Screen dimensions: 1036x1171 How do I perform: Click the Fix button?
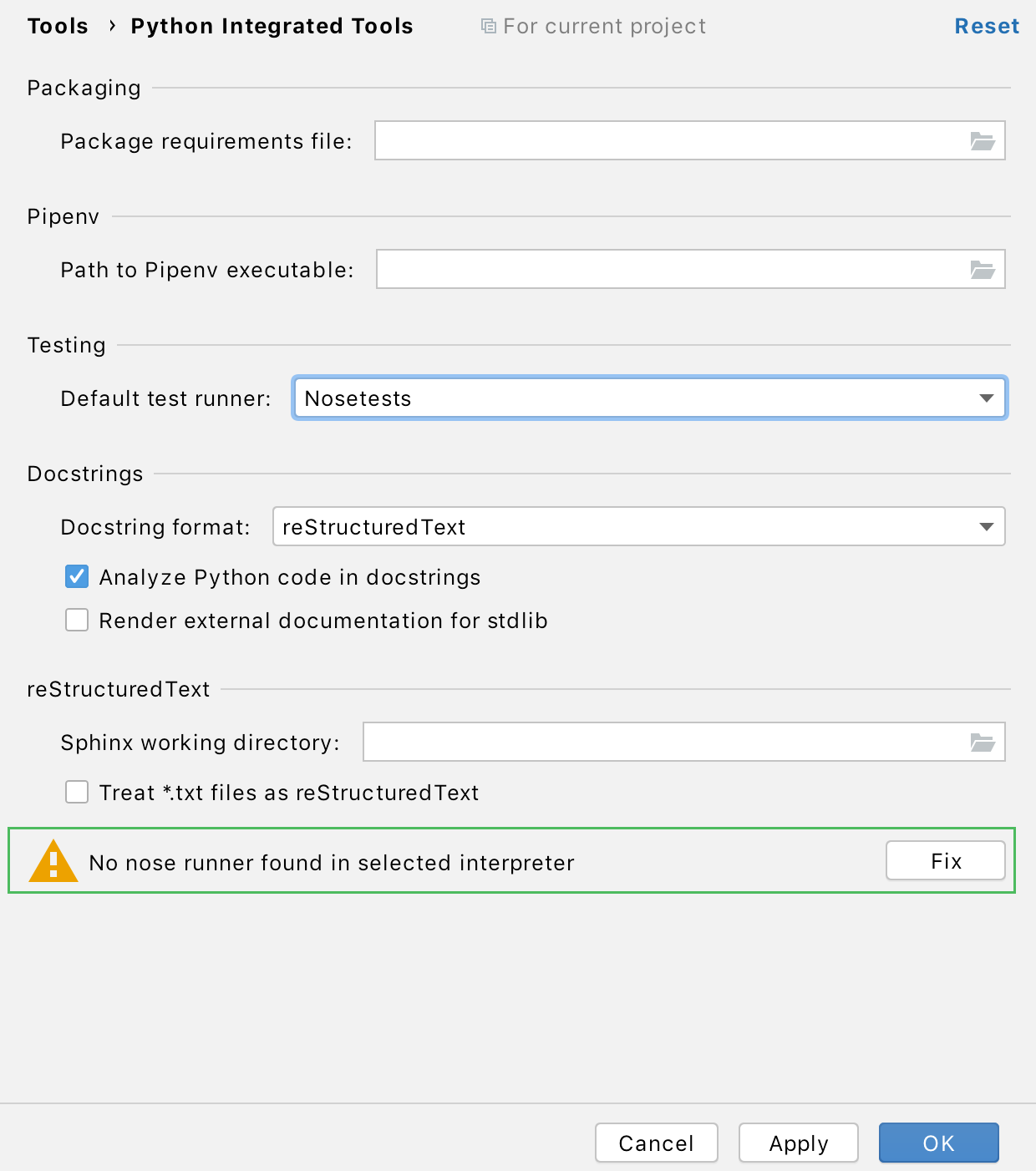[946, 861]
